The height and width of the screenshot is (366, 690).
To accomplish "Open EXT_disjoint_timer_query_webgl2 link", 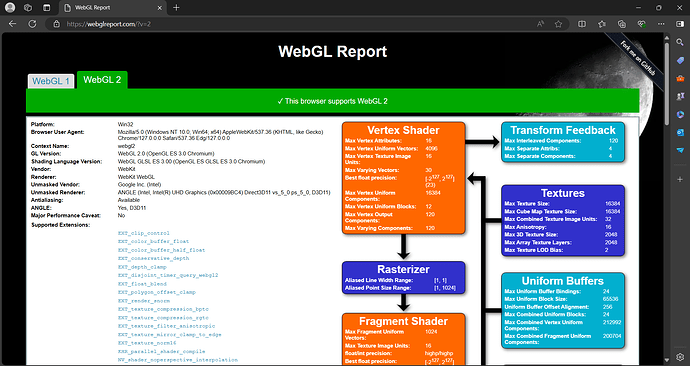I will [168, 275].
